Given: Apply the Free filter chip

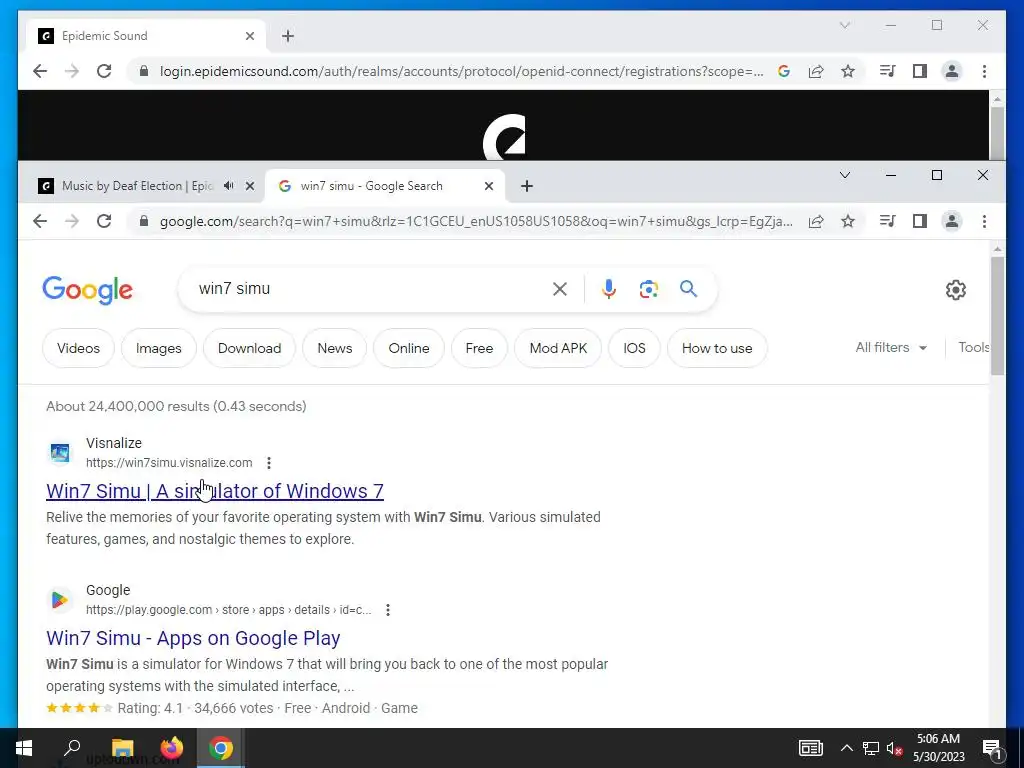Looking at the screenshot, I should (479, 348).
